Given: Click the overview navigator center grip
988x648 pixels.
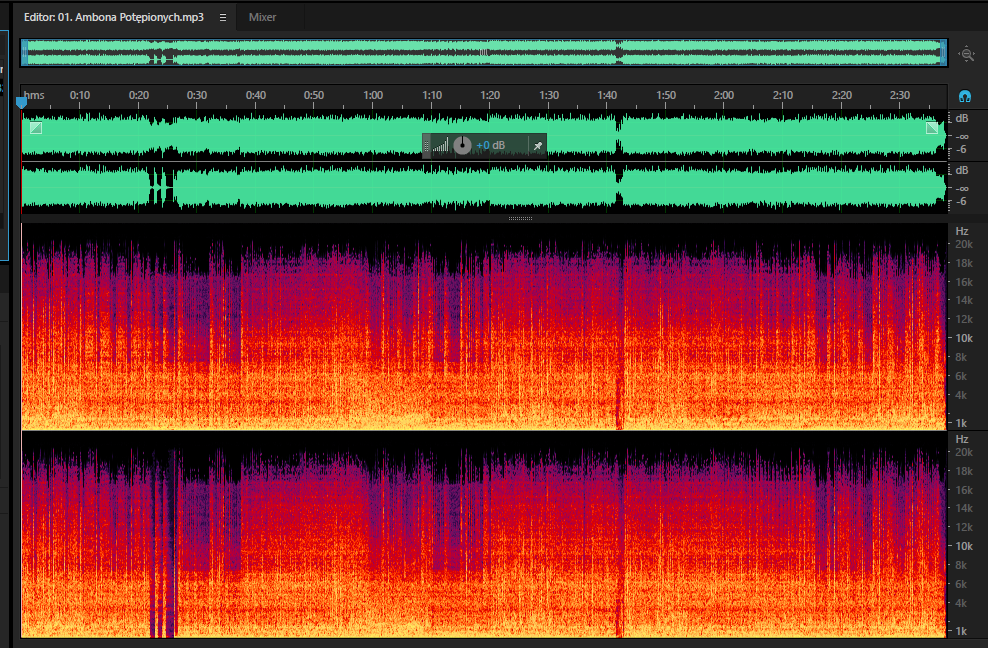Looking at the screenshot, I should click(483, 53).
